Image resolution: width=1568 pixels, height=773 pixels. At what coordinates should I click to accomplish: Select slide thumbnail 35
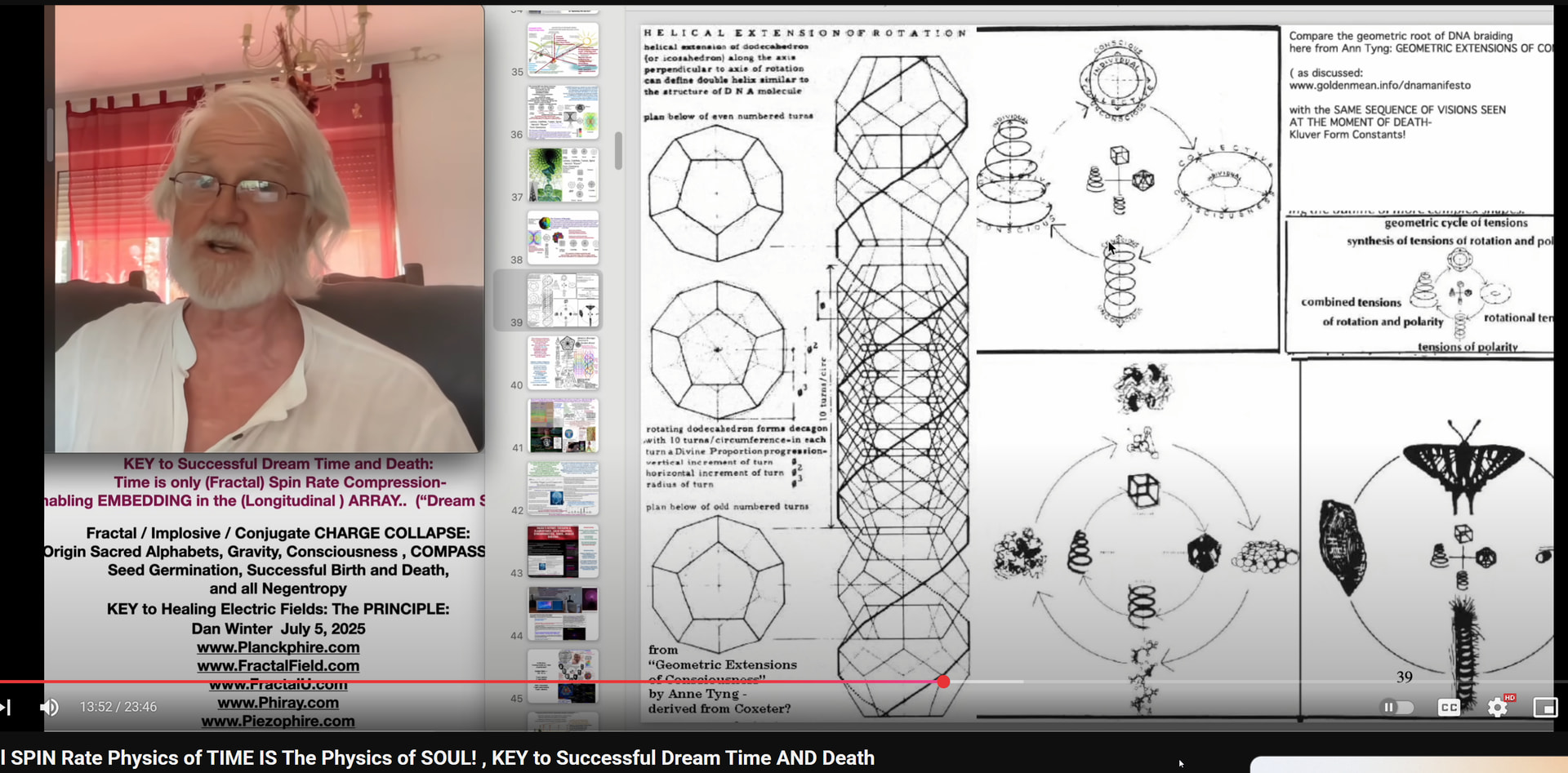point(563,49)
